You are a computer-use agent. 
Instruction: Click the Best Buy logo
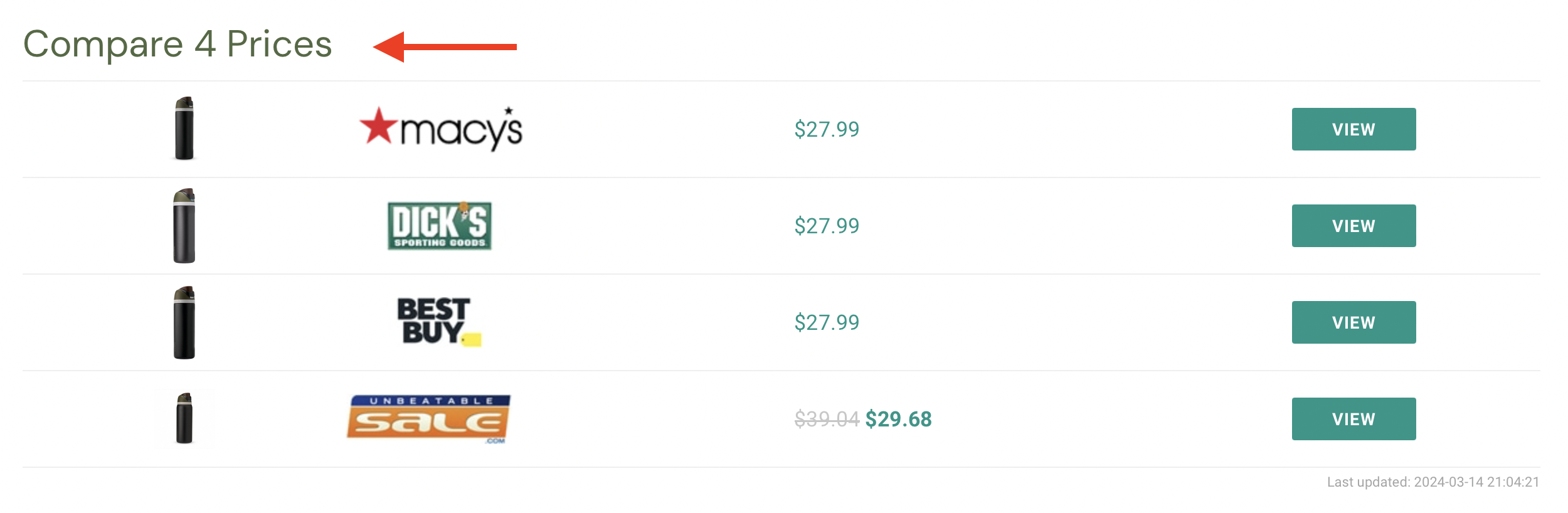tap(439, 322)
